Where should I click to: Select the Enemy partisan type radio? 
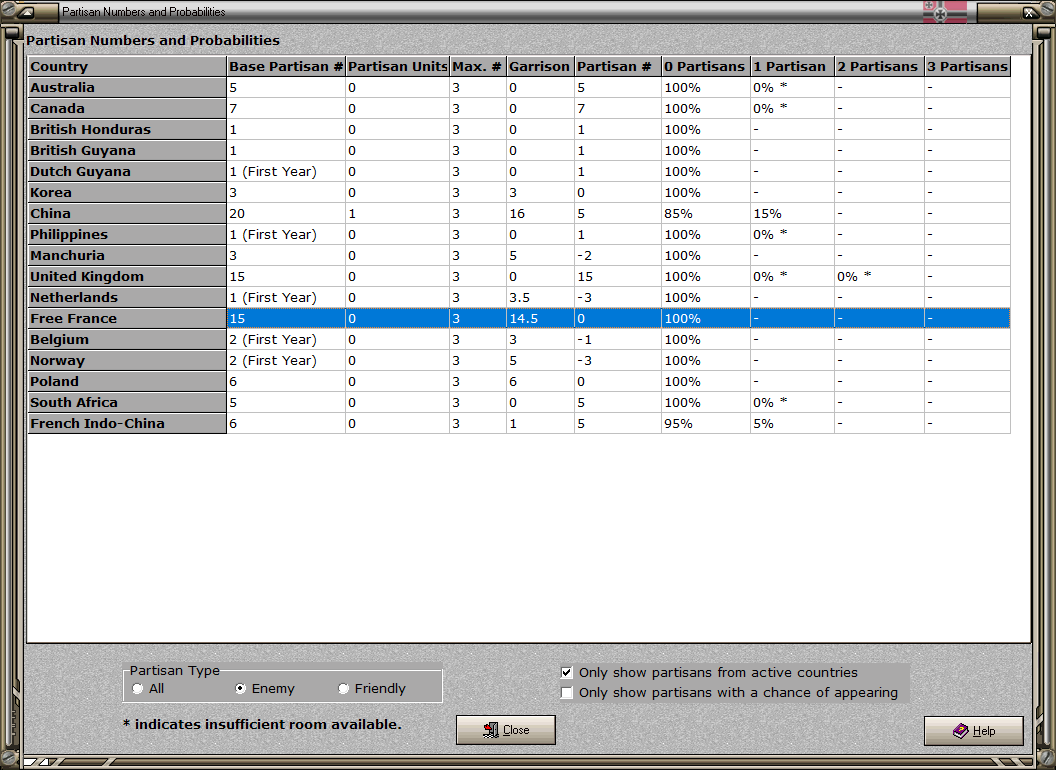240,688
